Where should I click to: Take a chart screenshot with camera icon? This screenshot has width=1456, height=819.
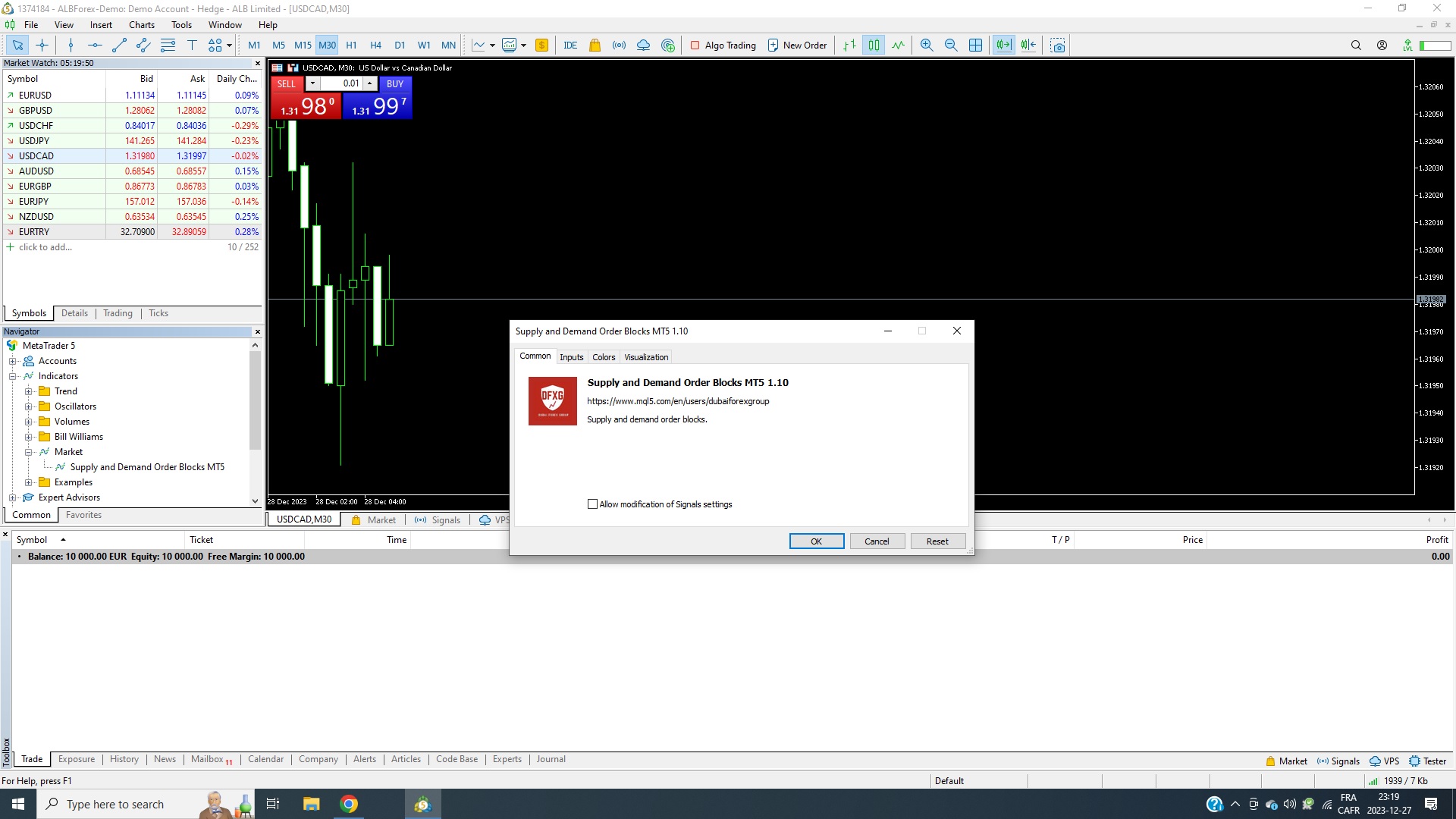click(1058, 45)
